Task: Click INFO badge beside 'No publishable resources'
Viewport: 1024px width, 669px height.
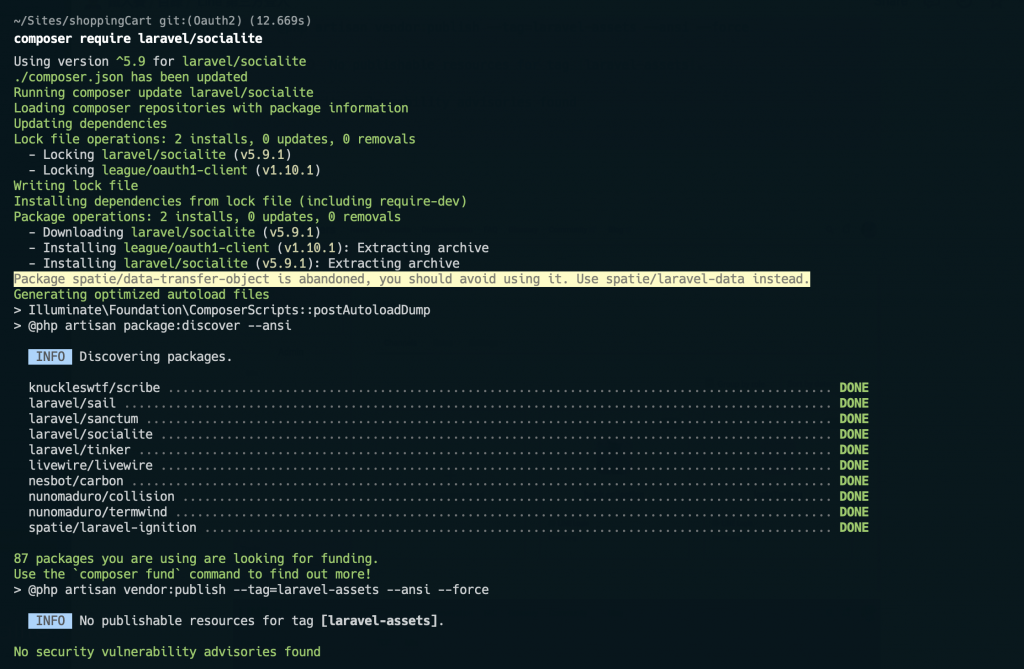Action: pyautogui.click(x=50, y=621)
